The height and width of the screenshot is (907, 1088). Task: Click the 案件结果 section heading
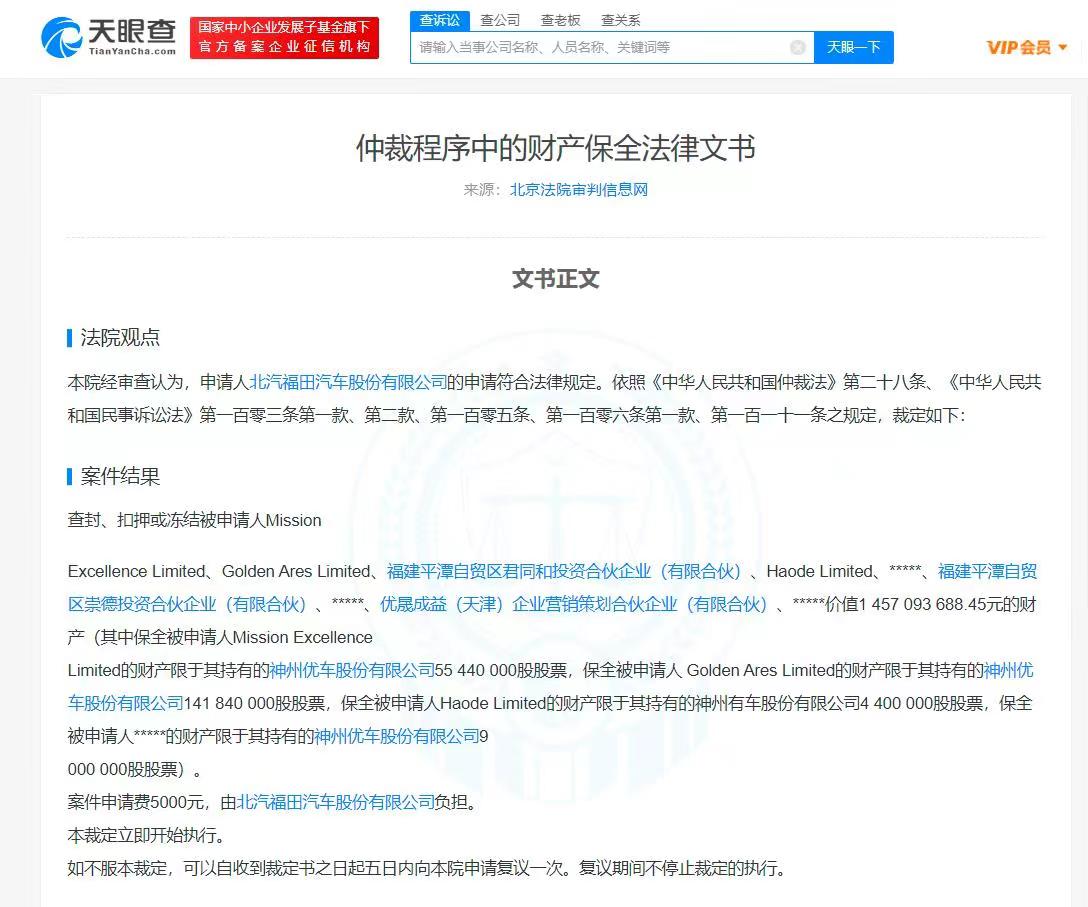[x=120, y=476]
